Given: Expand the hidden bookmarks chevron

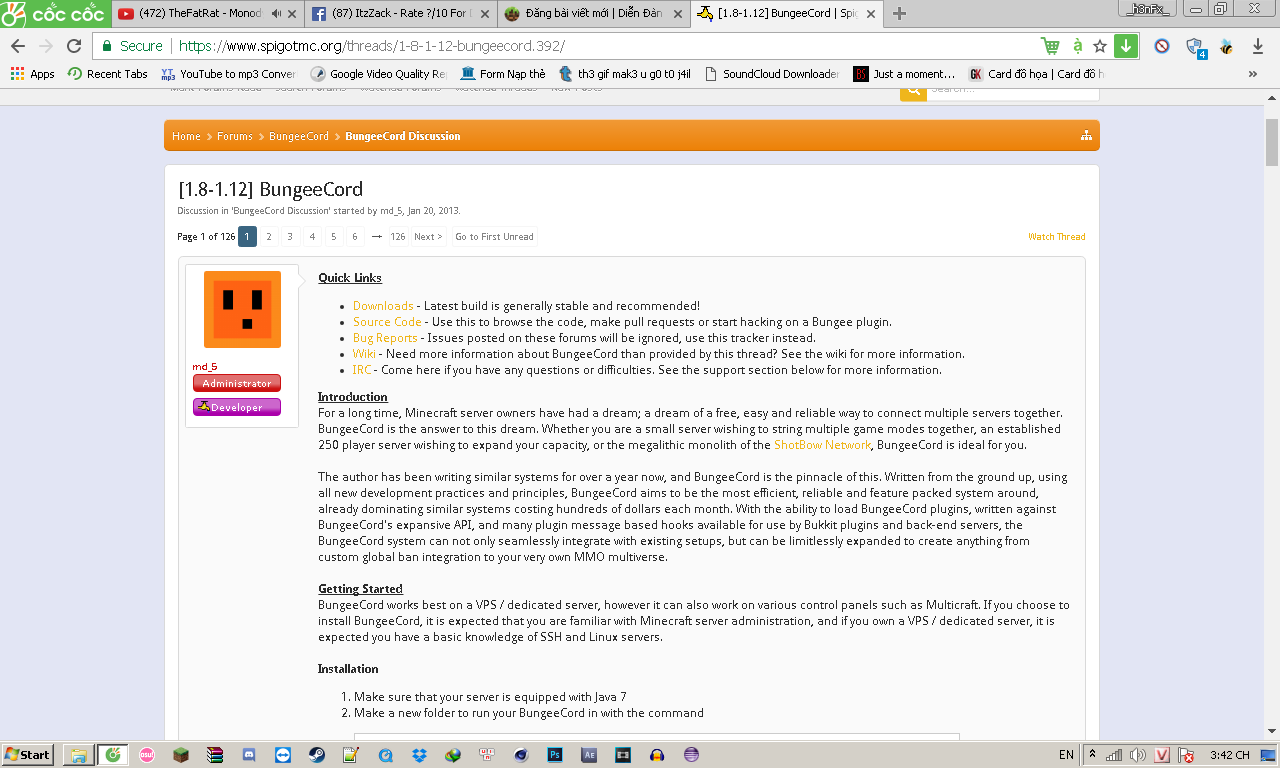Looking at the screenshot, I should [1253, 74].
